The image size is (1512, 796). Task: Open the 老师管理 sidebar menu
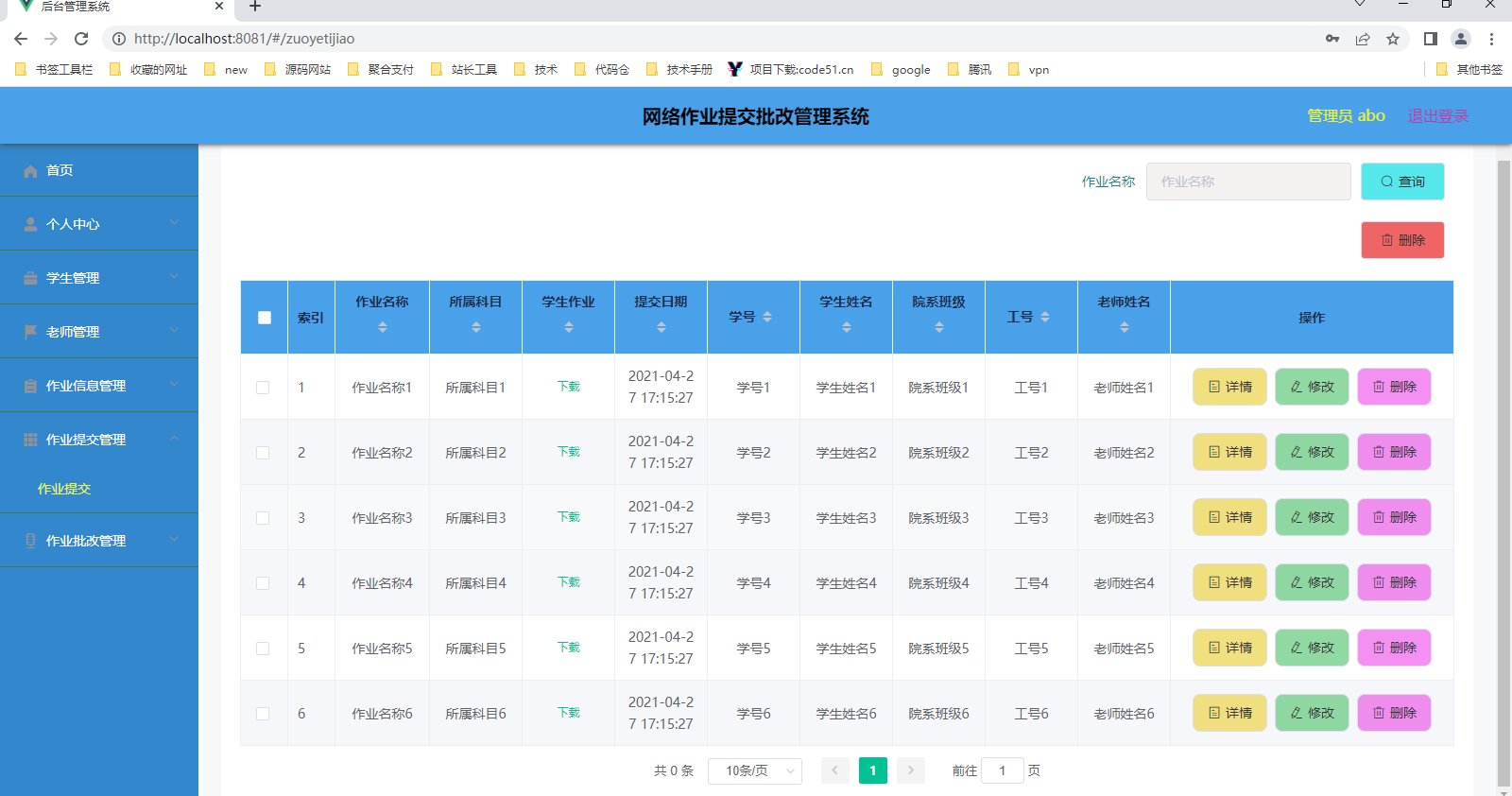pos(99,332)
